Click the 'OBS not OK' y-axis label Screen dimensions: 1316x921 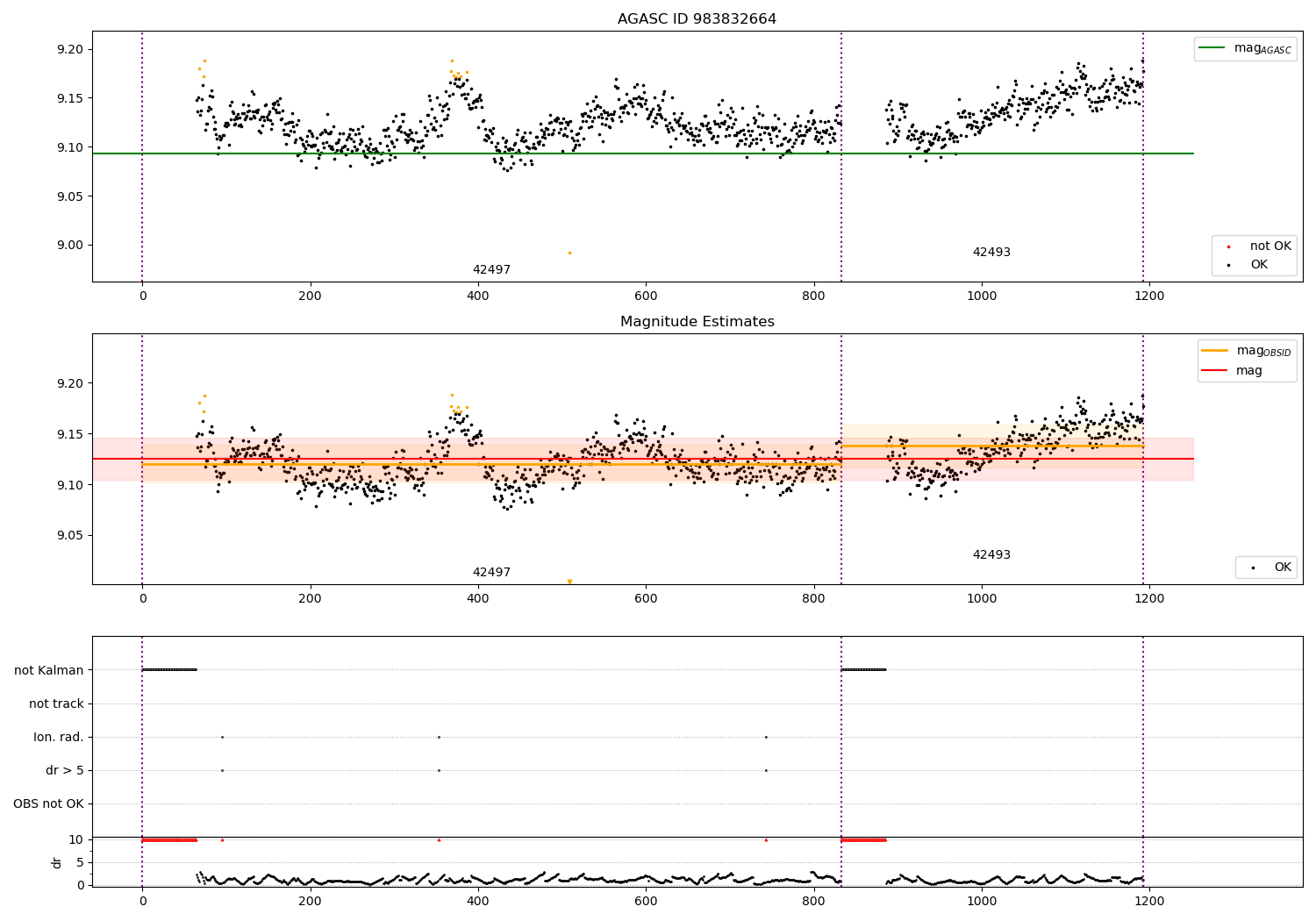pos(49,803)
